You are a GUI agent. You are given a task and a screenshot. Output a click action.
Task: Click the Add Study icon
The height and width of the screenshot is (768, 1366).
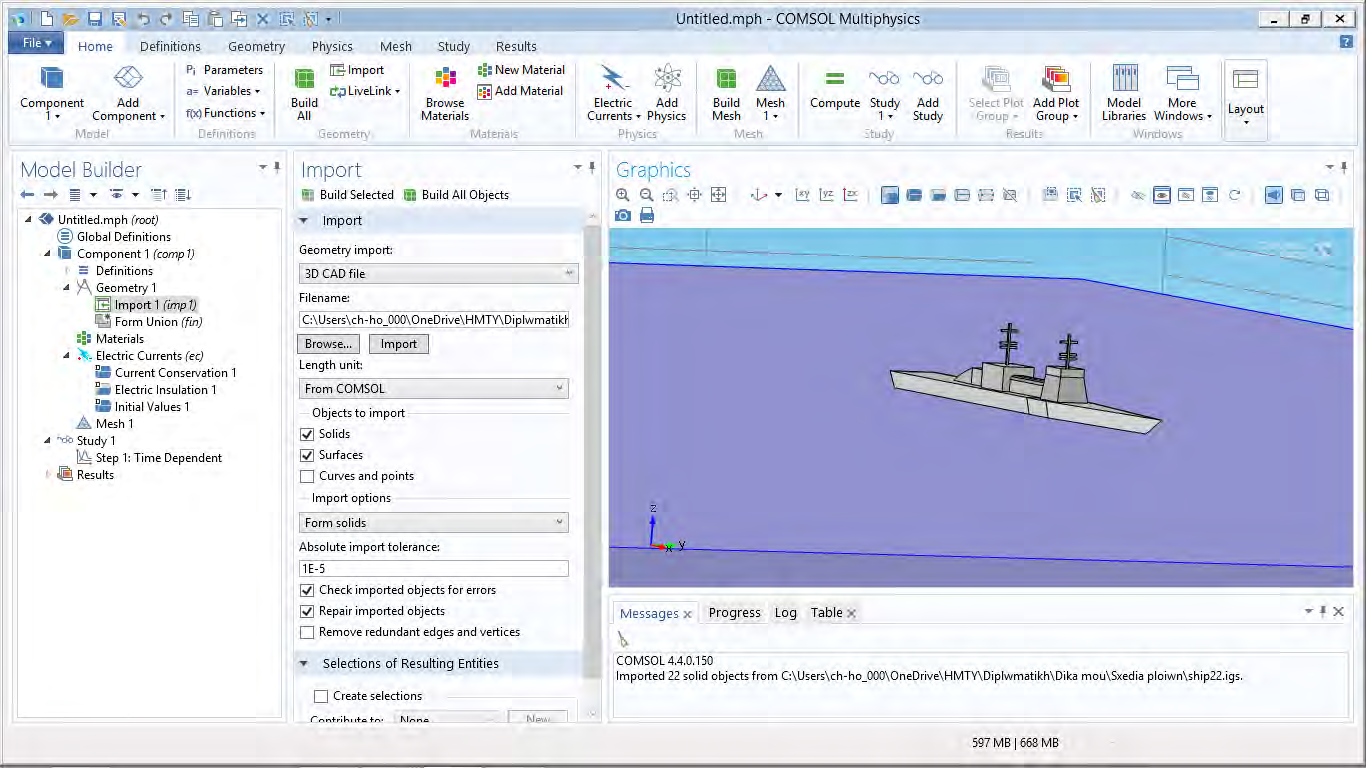coord(927,78)
